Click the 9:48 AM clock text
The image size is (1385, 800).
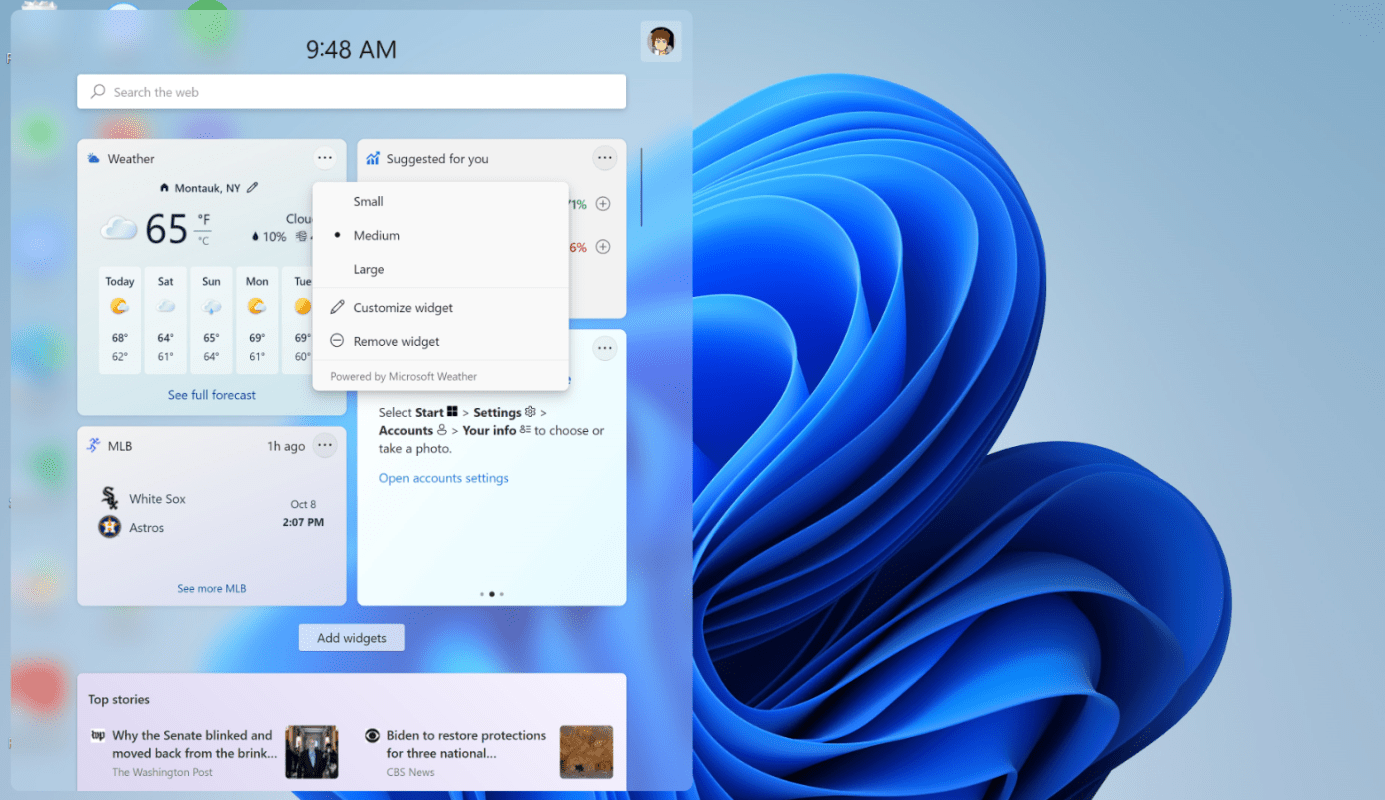click(x=351, y=49)
